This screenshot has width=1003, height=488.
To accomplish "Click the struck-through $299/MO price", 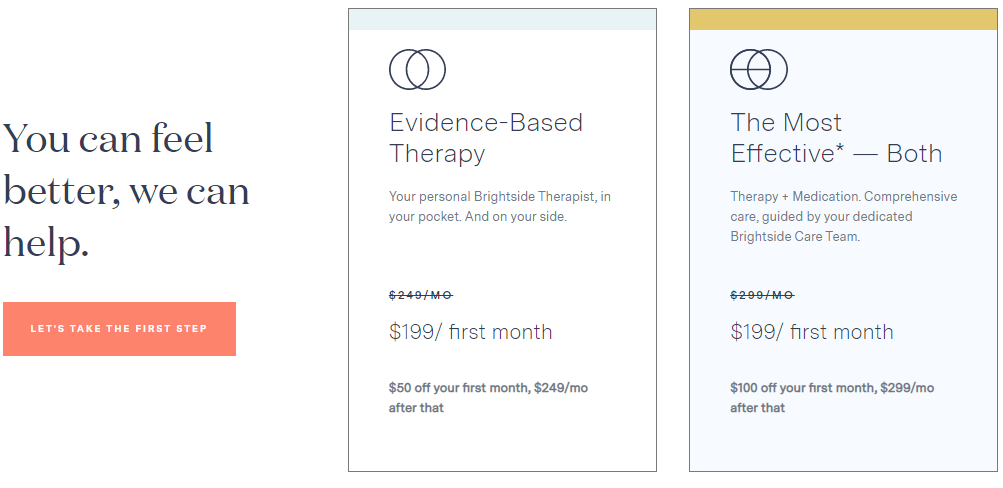I will point(762,295).
